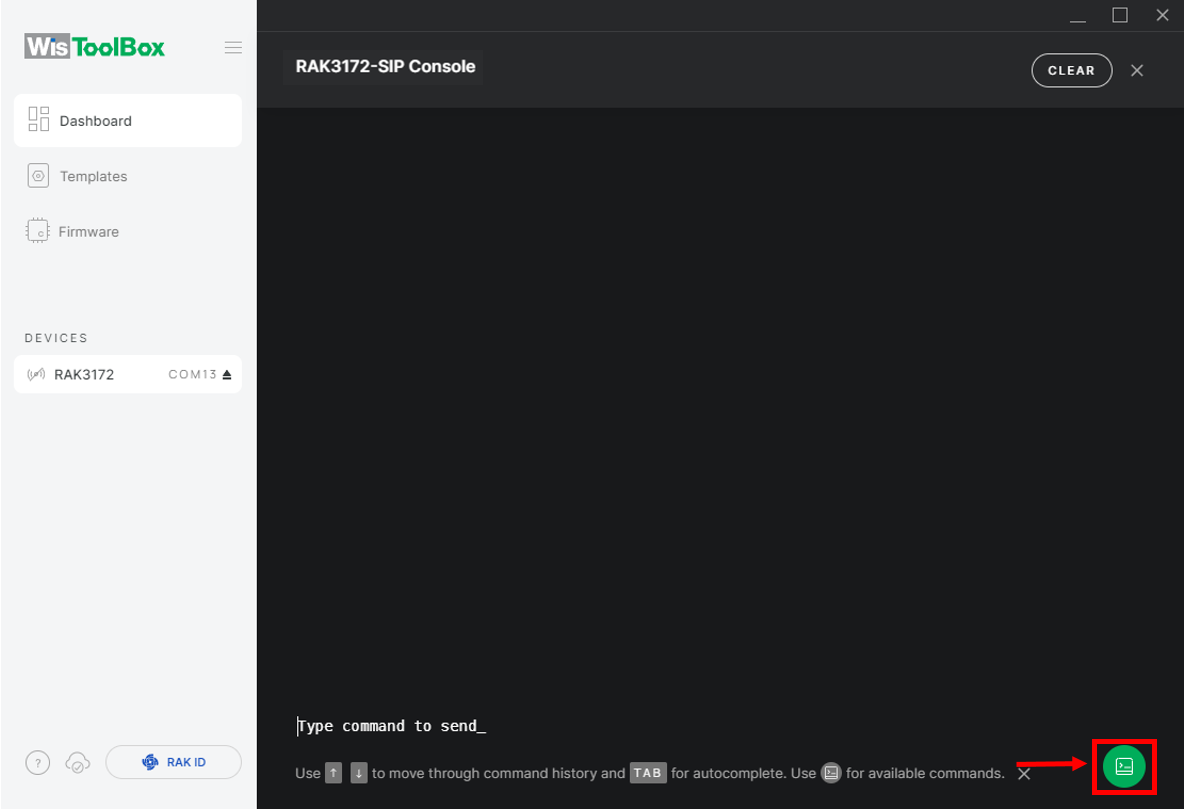
Task: Select the RAK3172 device entry
Action: pos(128,374)
